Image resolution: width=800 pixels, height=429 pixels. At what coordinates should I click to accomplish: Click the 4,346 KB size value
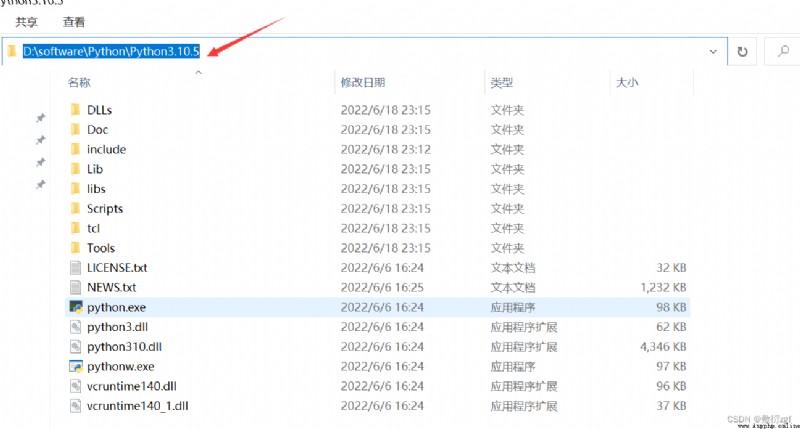click(x=663, y=347)
